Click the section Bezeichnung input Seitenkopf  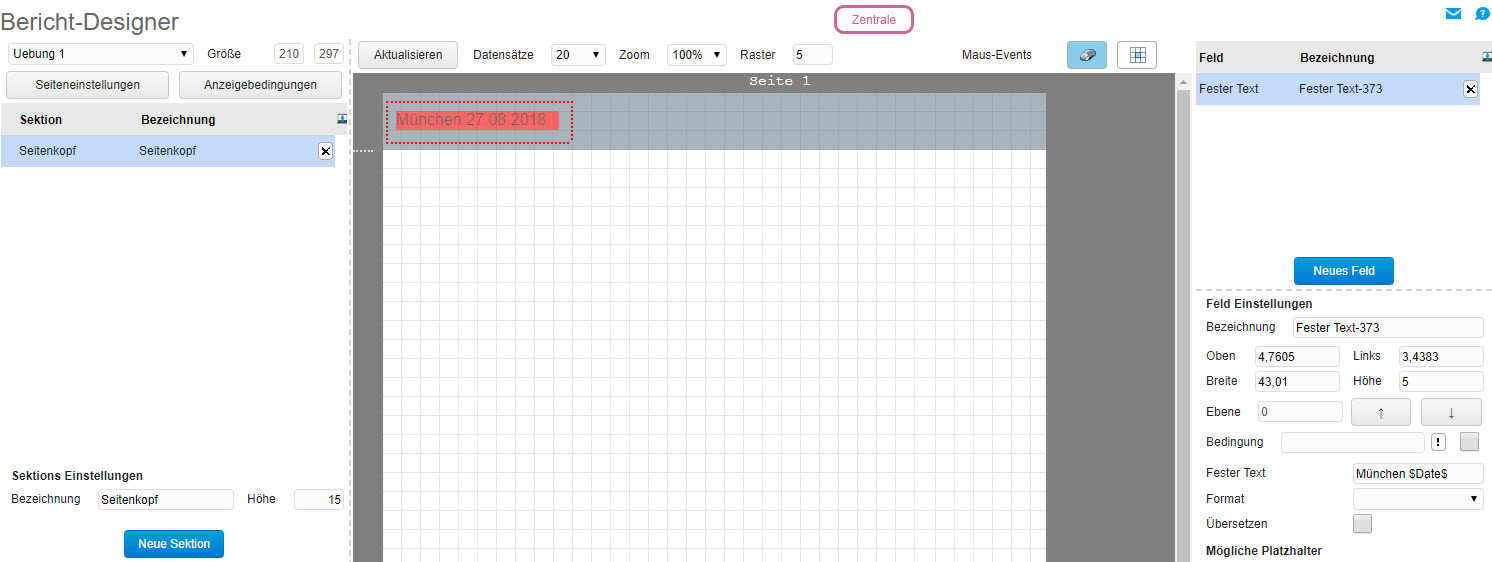pos(166,500)
